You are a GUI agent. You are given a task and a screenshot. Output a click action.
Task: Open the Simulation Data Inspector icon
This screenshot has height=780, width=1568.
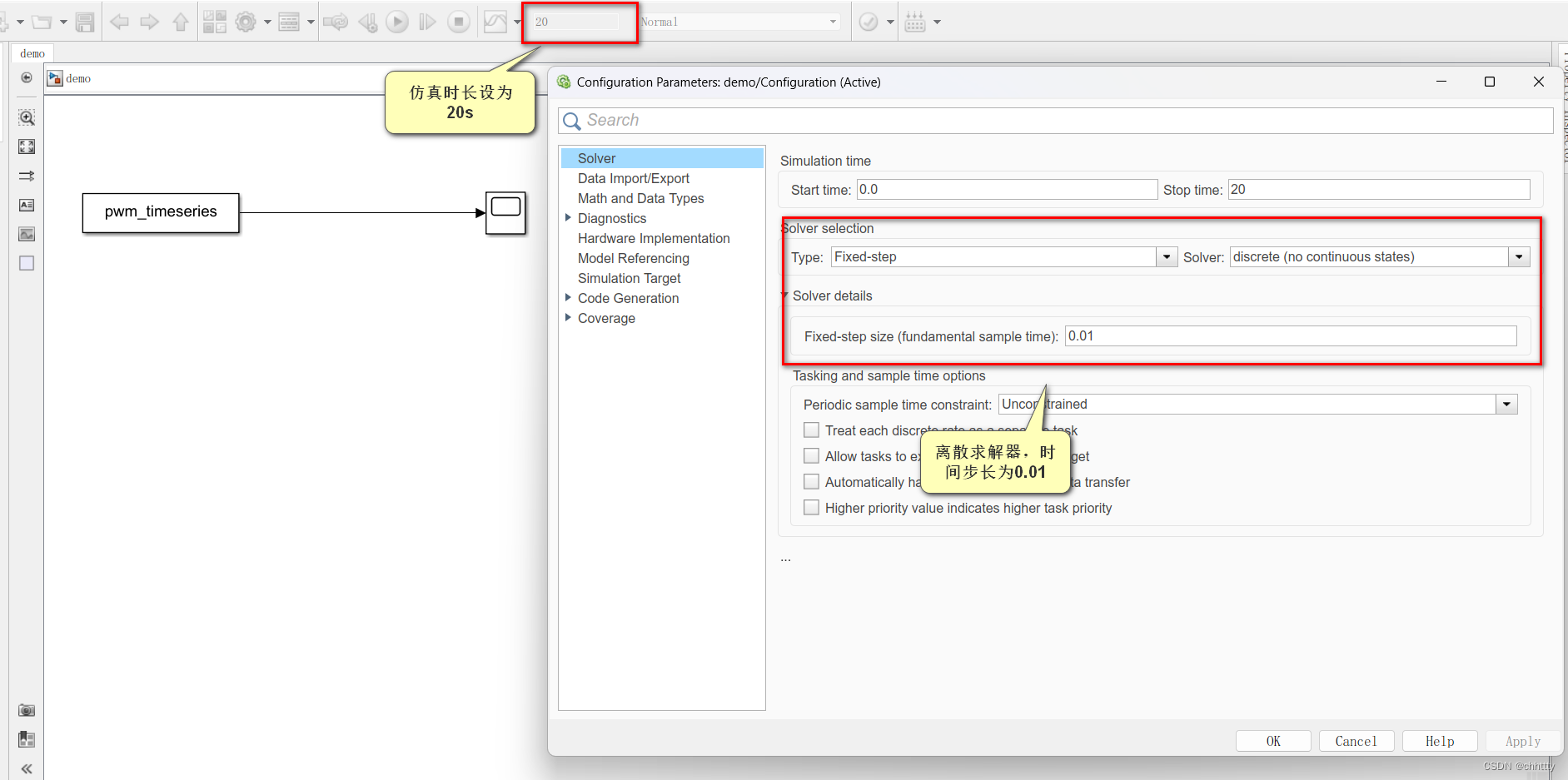coord(495,22)
